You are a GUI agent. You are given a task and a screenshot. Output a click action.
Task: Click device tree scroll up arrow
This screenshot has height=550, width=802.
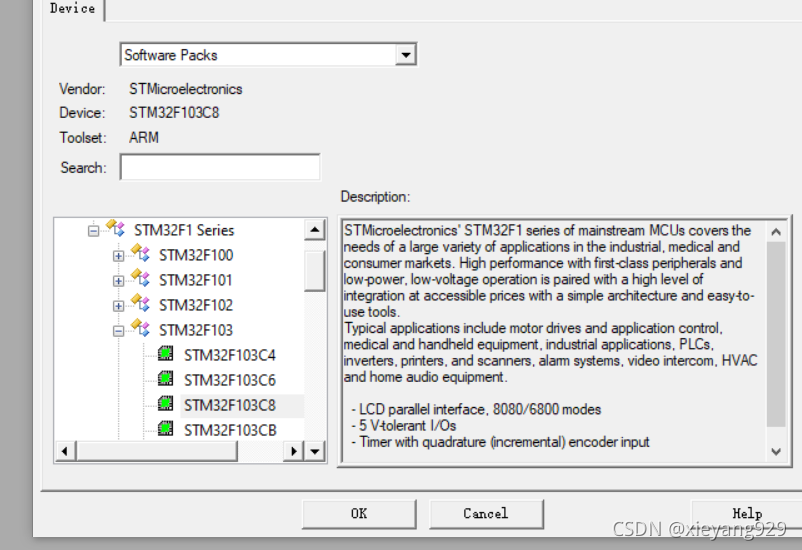[315, 230]
